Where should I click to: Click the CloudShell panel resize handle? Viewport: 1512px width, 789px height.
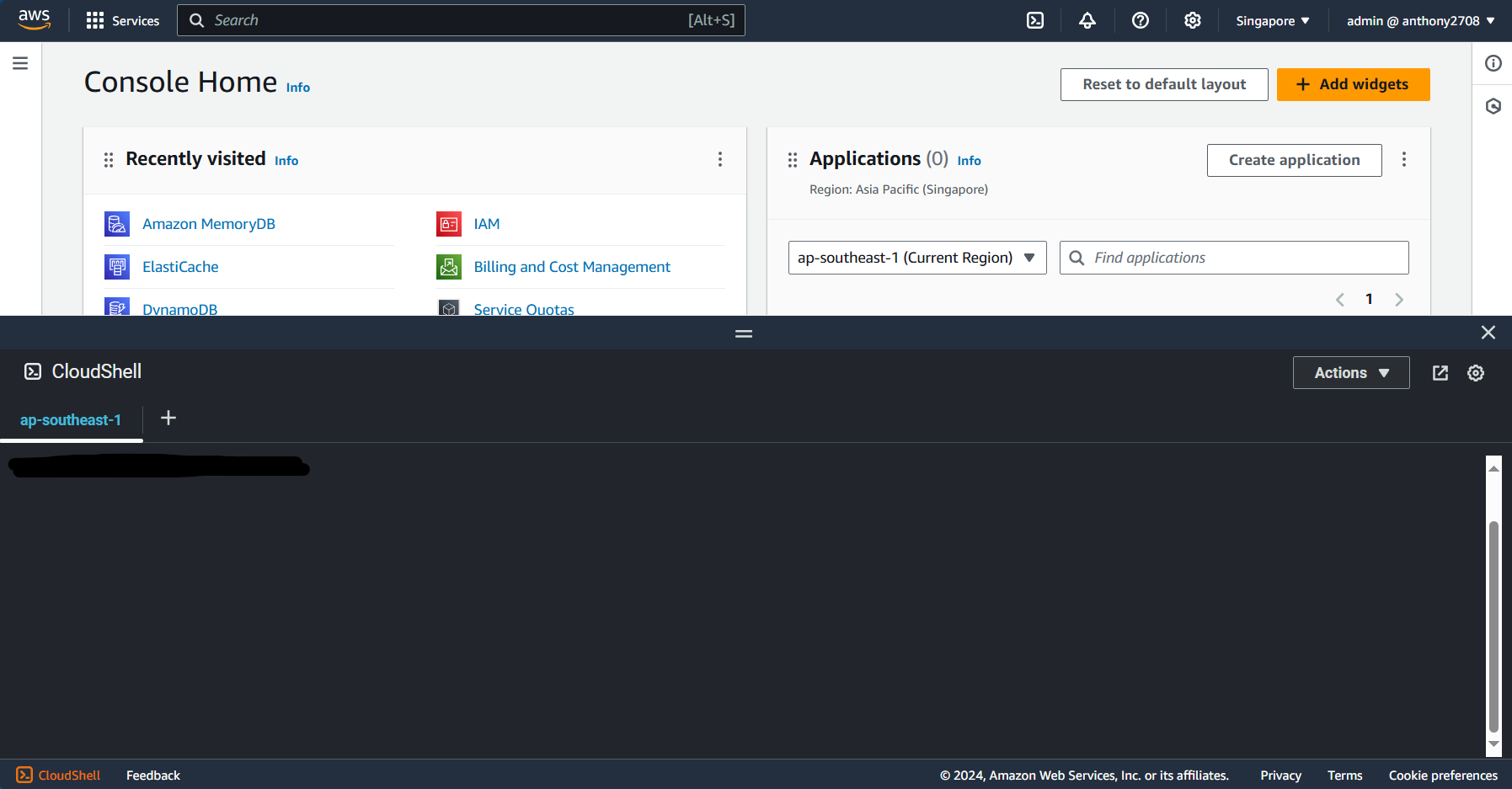744,333
